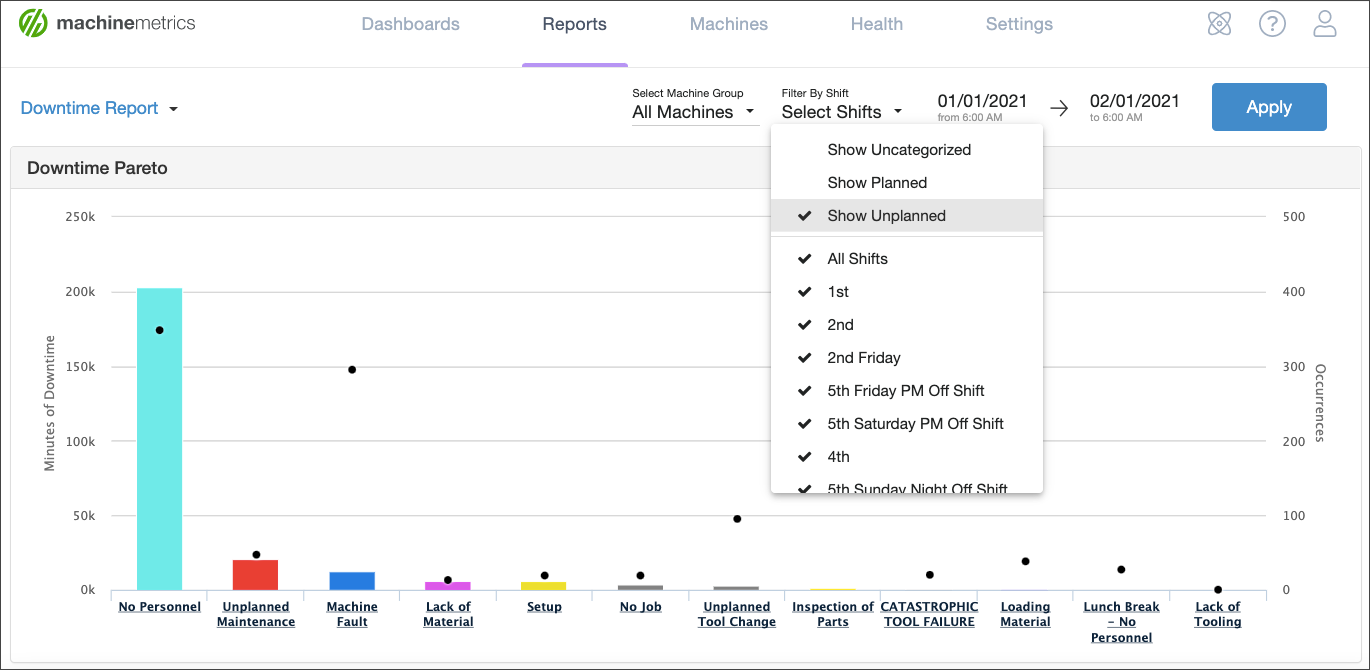Click the integrations icon near top right

(x=1219, y=23)
